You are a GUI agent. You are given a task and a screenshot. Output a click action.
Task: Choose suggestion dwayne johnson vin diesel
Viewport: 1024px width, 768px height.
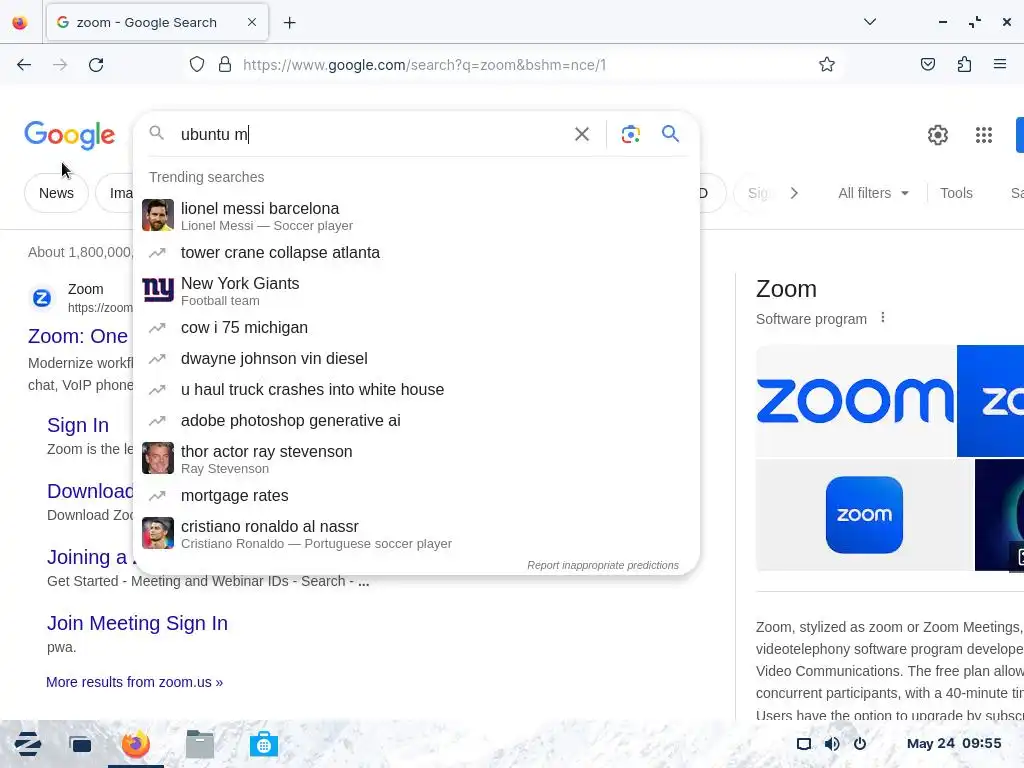point(416,359)
